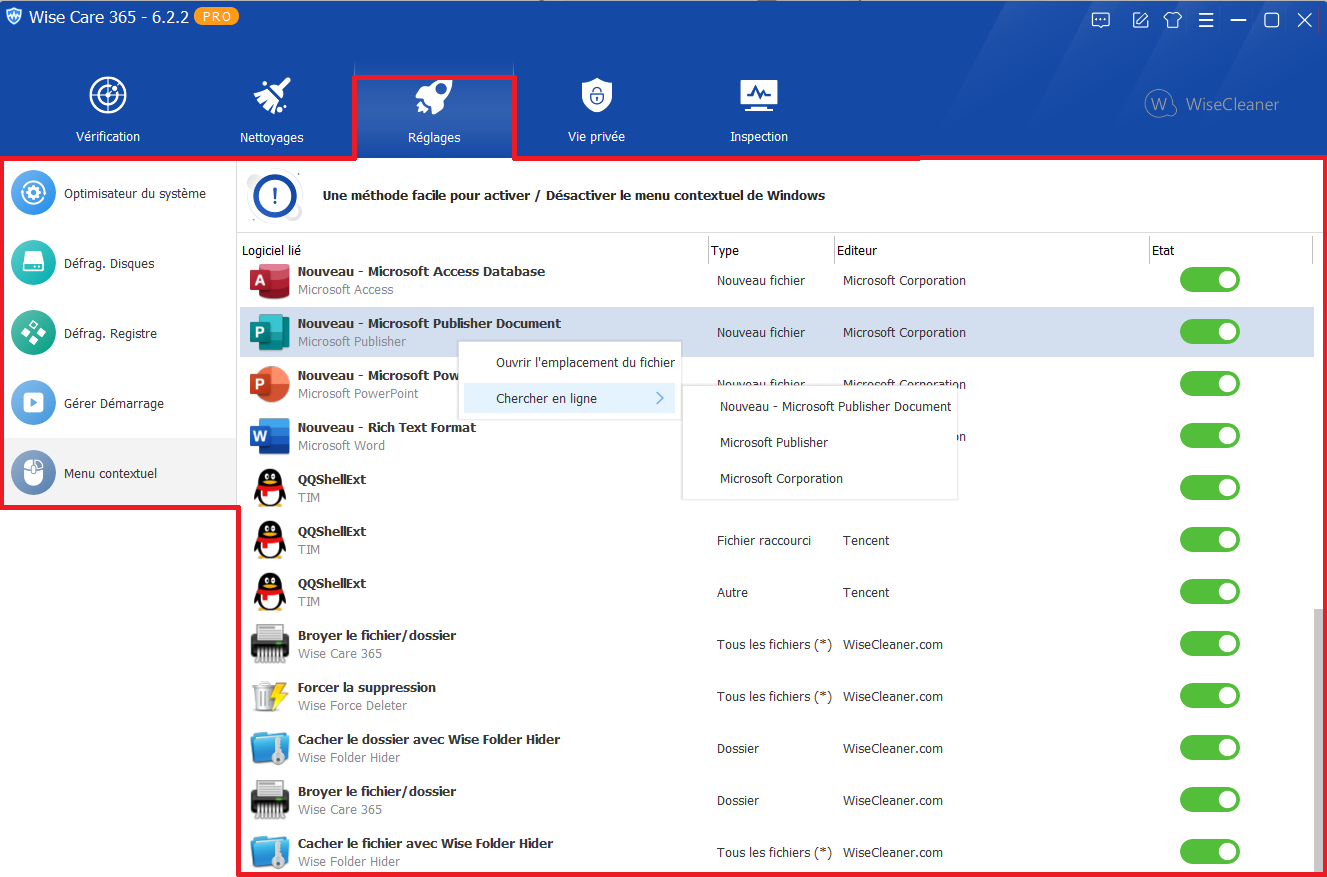The width and height of the screenshot is (1327, 877).
Task: Click shredder icon of Broyer Dossier row
Action: pos(269,800)
